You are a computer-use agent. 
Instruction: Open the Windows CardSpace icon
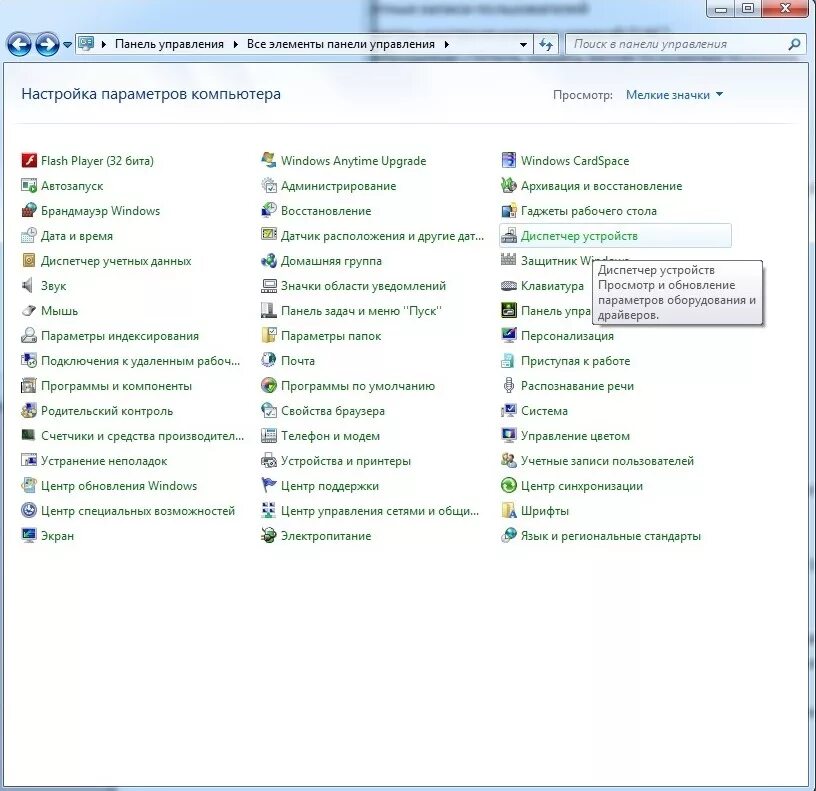click(508, 160)
